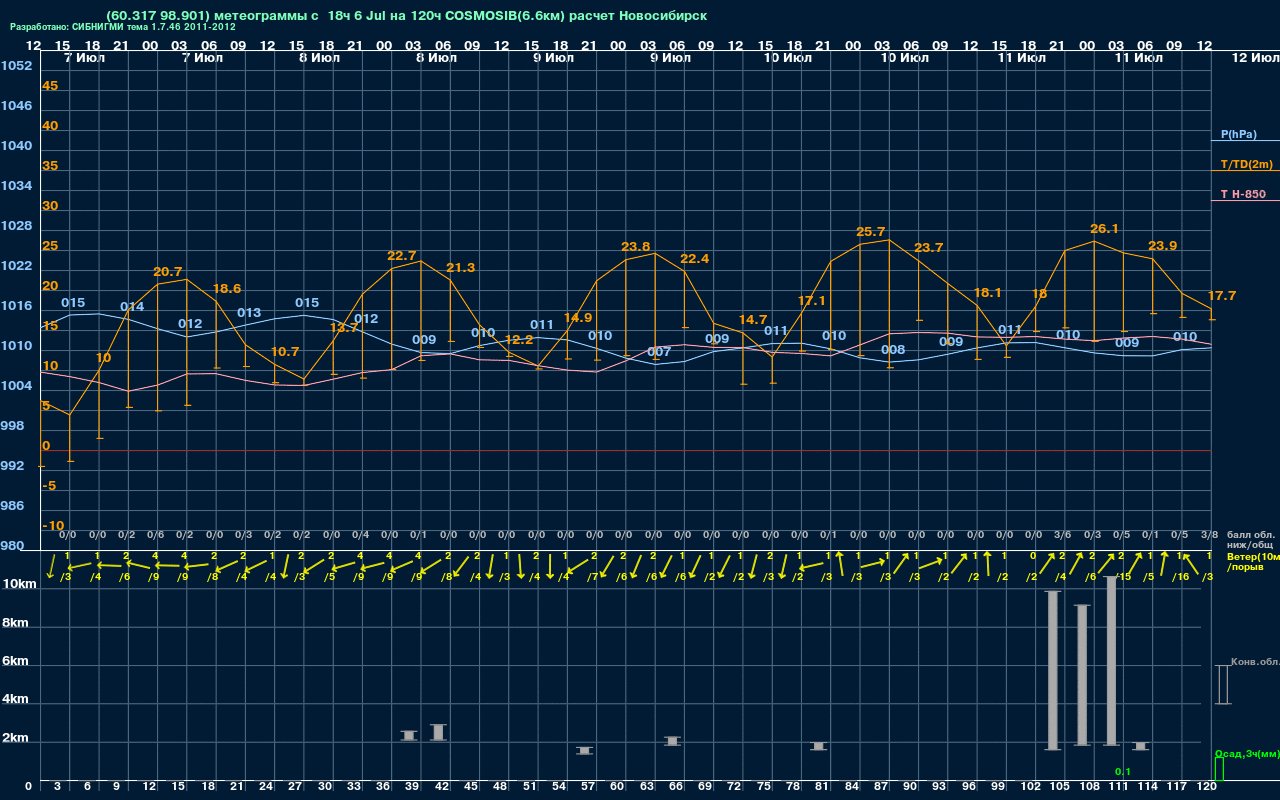Click the small cloud marker above hour 114
The height and width of the screenshot is (800, 1280).
[1141, 746]
